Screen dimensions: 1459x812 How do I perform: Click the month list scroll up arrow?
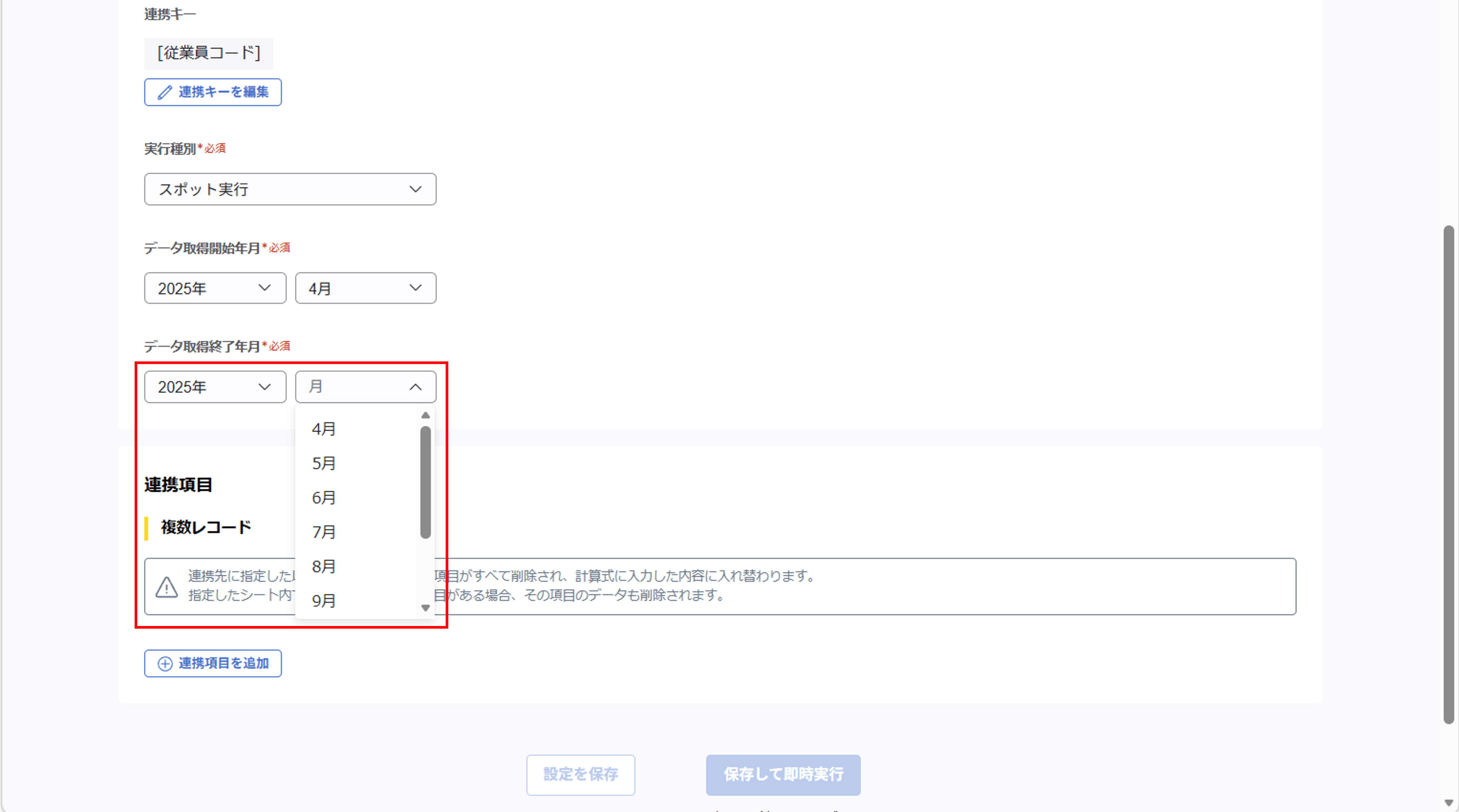[425, 416]
